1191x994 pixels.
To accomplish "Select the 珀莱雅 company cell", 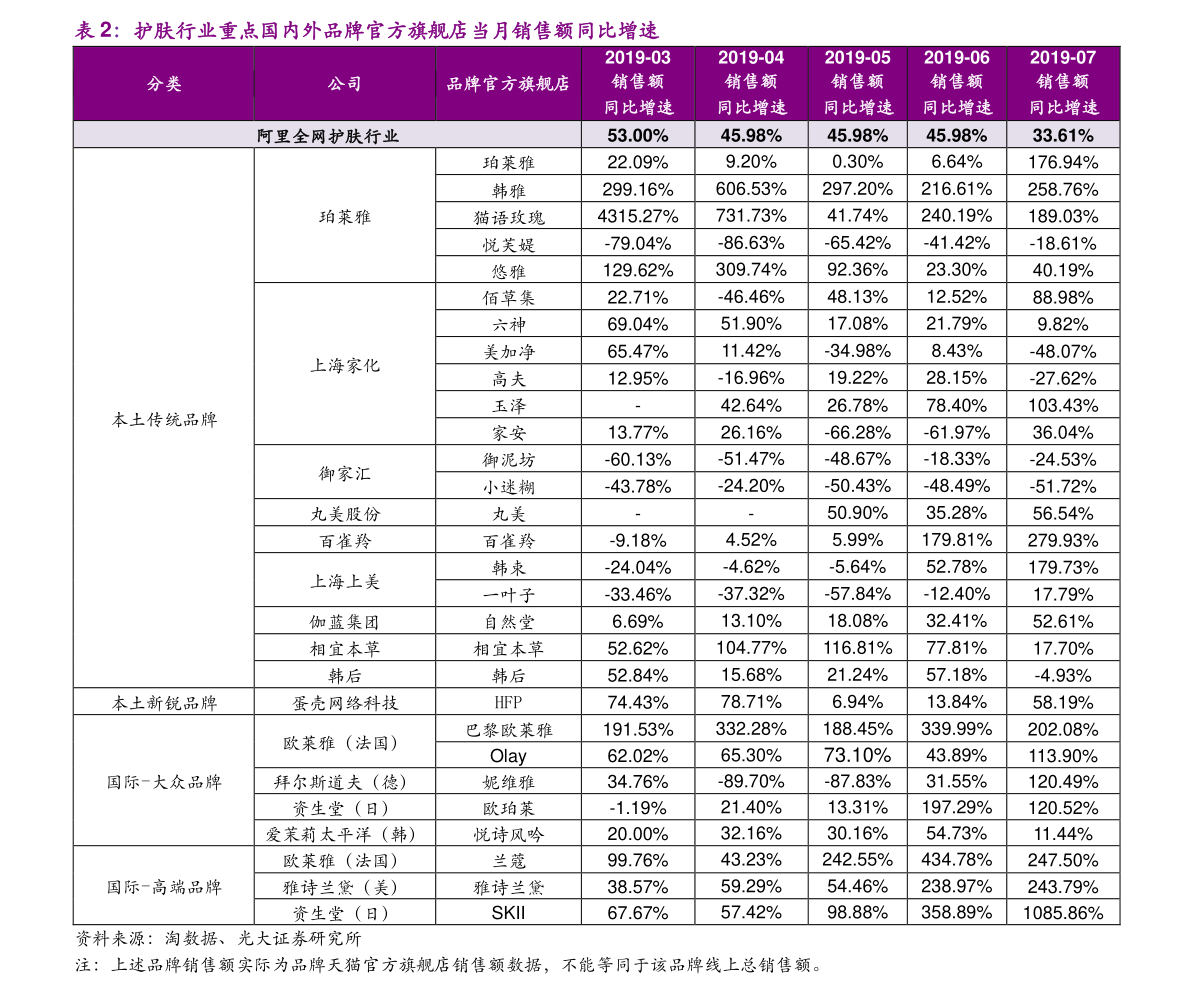I will 345,216.
